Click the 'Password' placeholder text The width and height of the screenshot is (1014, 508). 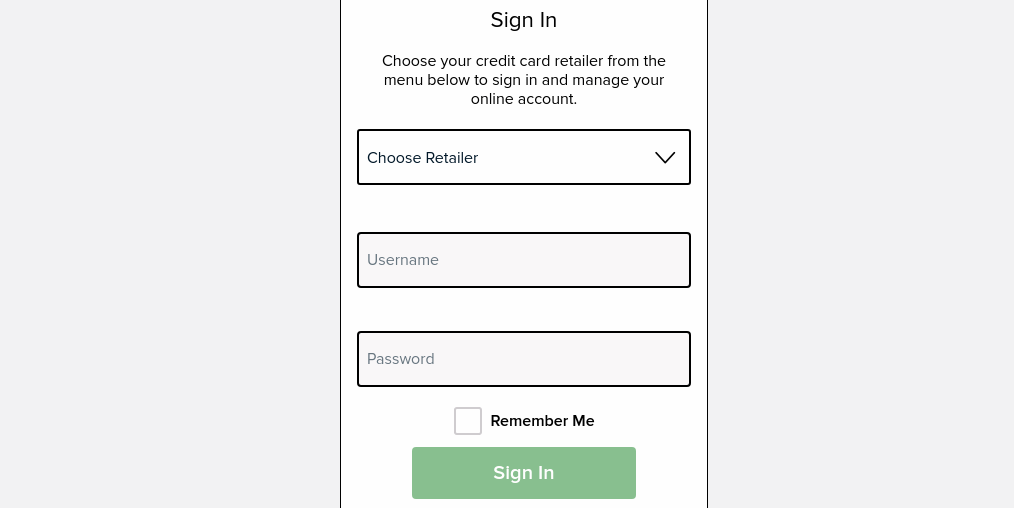(x=400, y=359)
